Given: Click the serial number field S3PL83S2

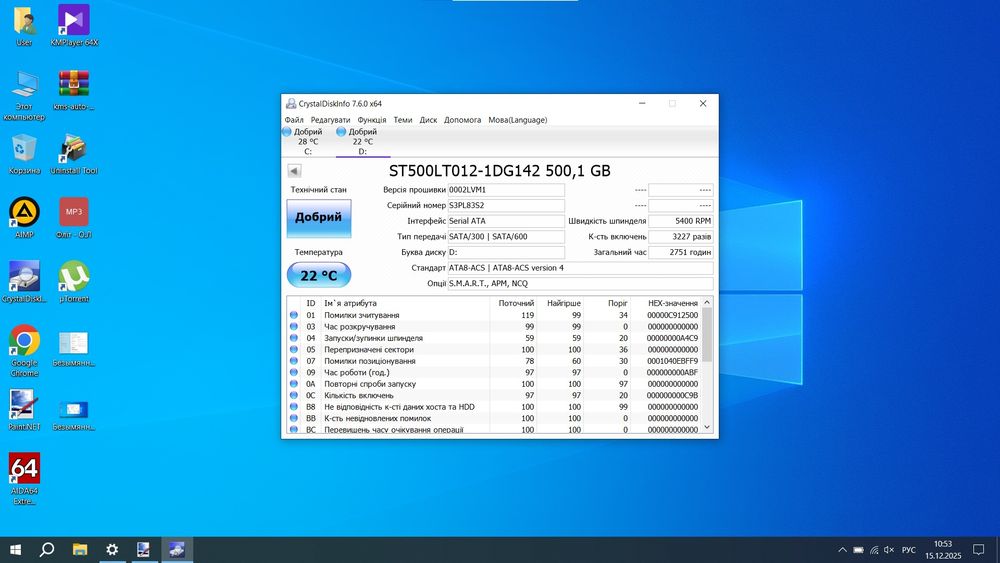Looking at the screenshot, I should click(506, 205).
